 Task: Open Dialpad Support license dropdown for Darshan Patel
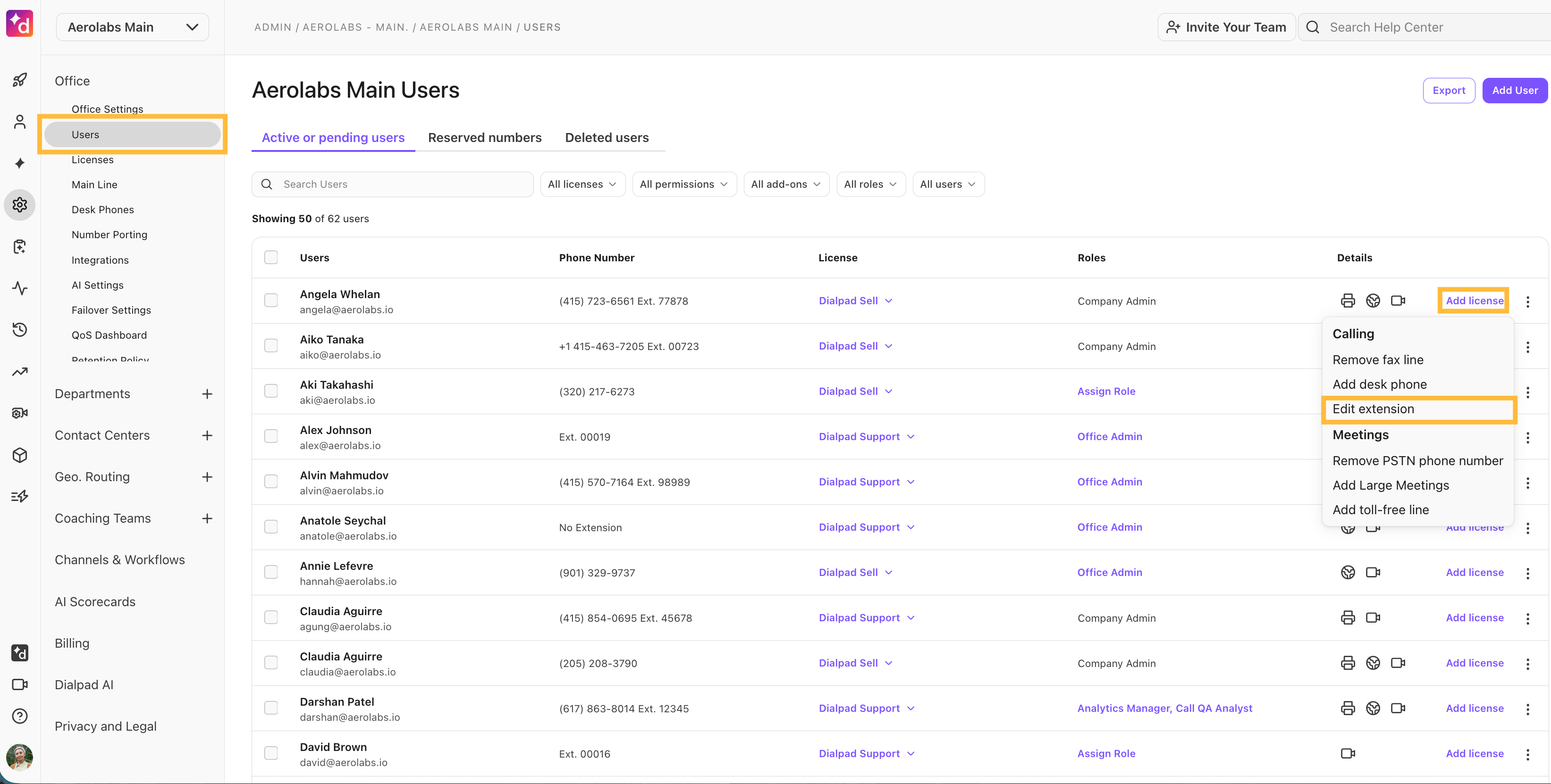coord(867,709)
